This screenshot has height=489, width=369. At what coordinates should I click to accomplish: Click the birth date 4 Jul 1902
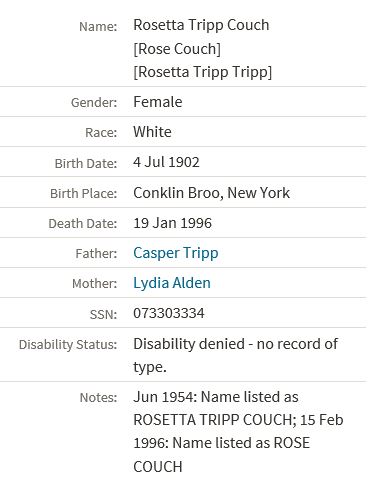point(166,162)
